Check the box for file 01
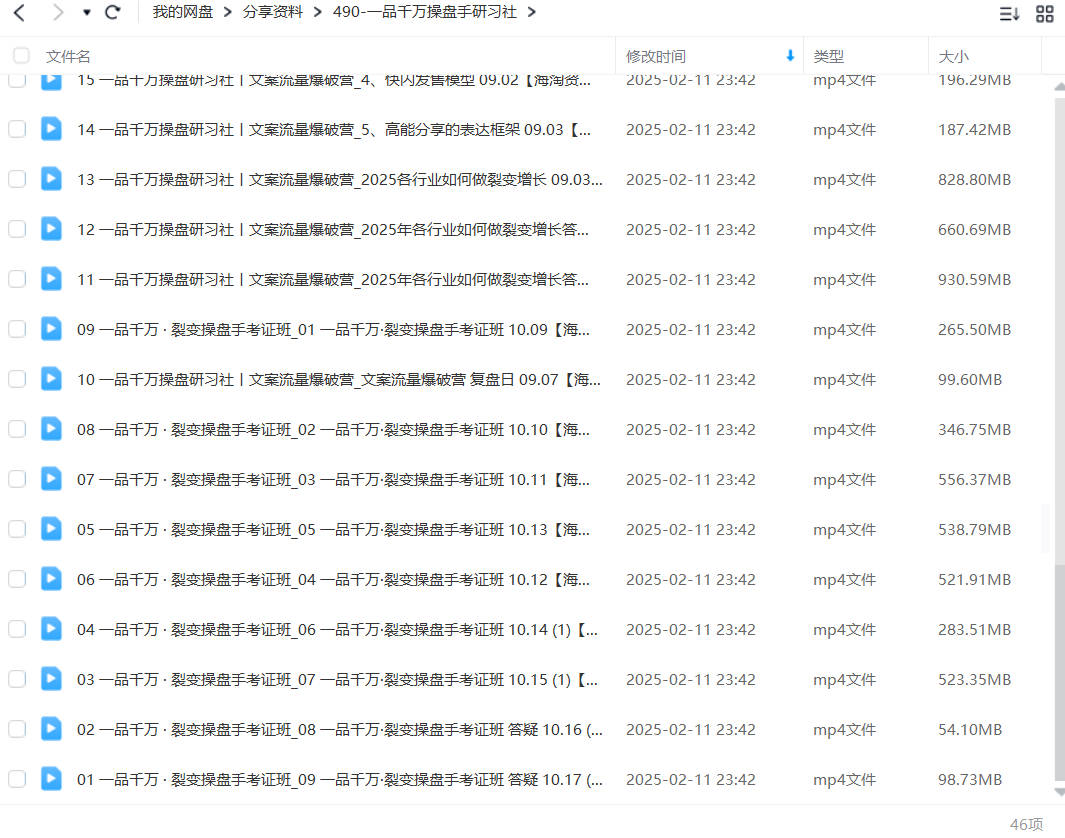1065x838 pixels. (x=17, y=779)
